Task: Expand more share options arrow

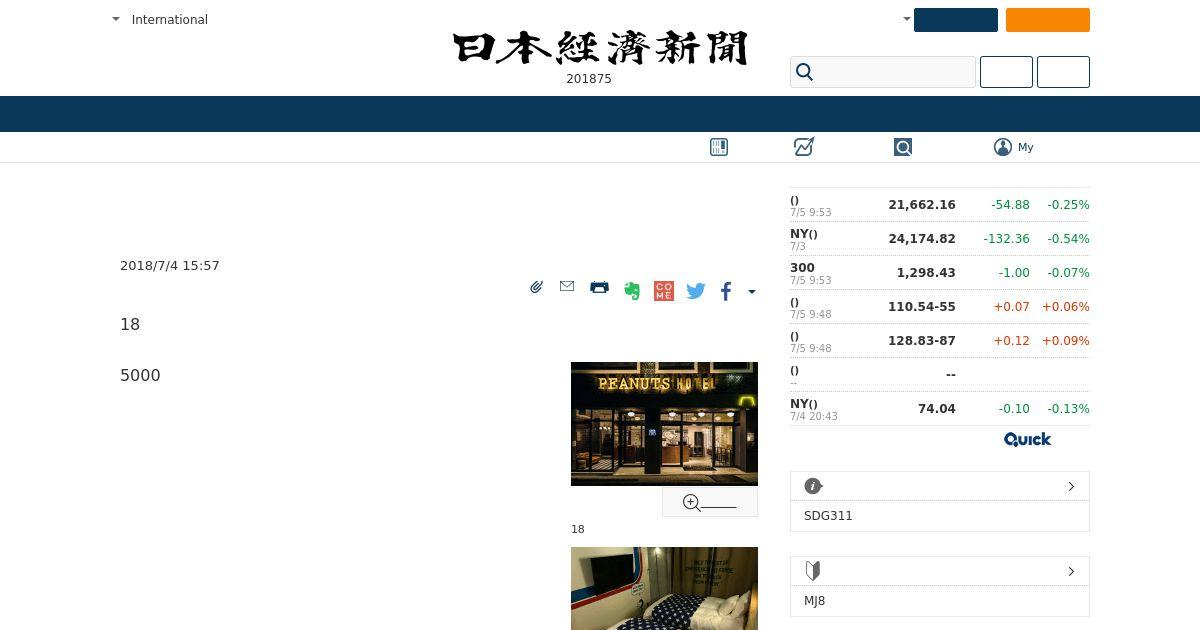Action: (x=752, y=292)
